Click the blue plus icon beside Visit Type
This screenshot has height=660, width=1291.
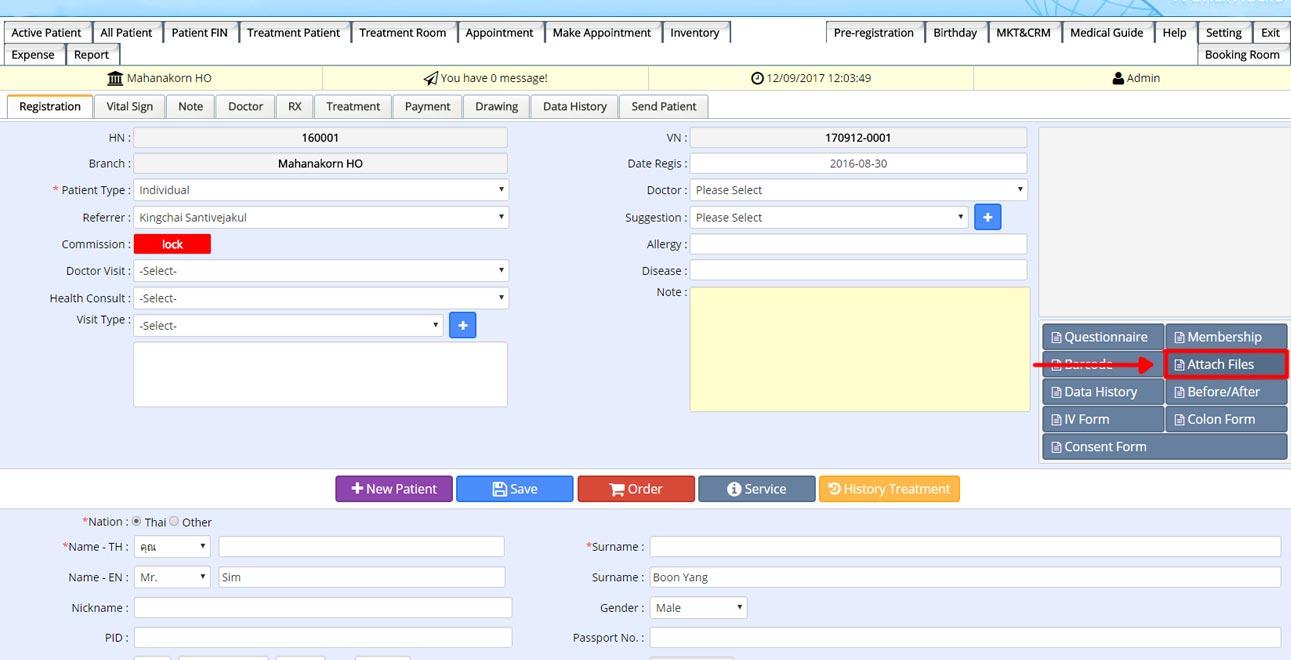point(462,325)
